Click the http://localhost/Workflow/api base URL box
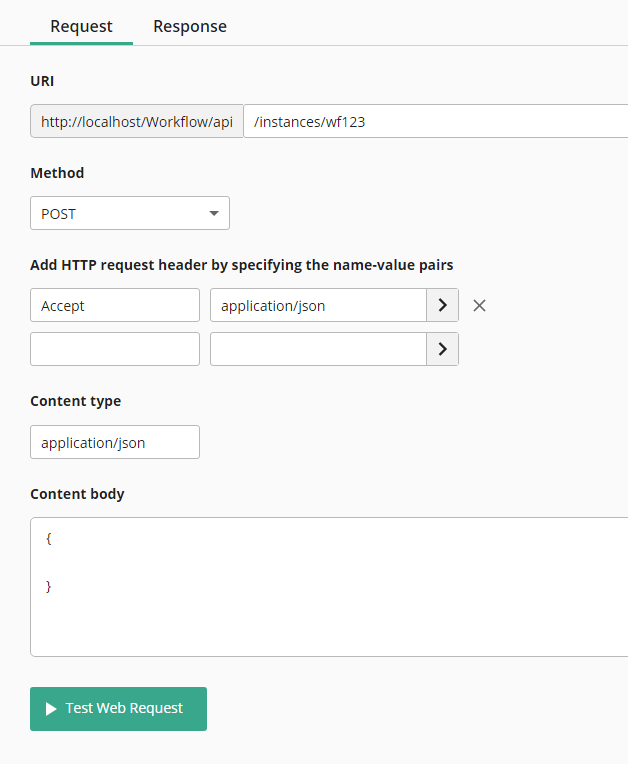628x764 pixels. (137, 121)
